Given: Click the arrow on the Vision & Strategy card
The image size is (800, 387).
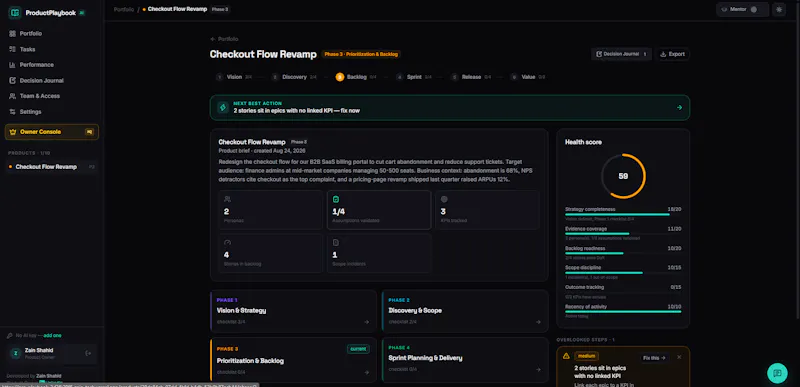Looking at the screenshot, I should [366, 322].
